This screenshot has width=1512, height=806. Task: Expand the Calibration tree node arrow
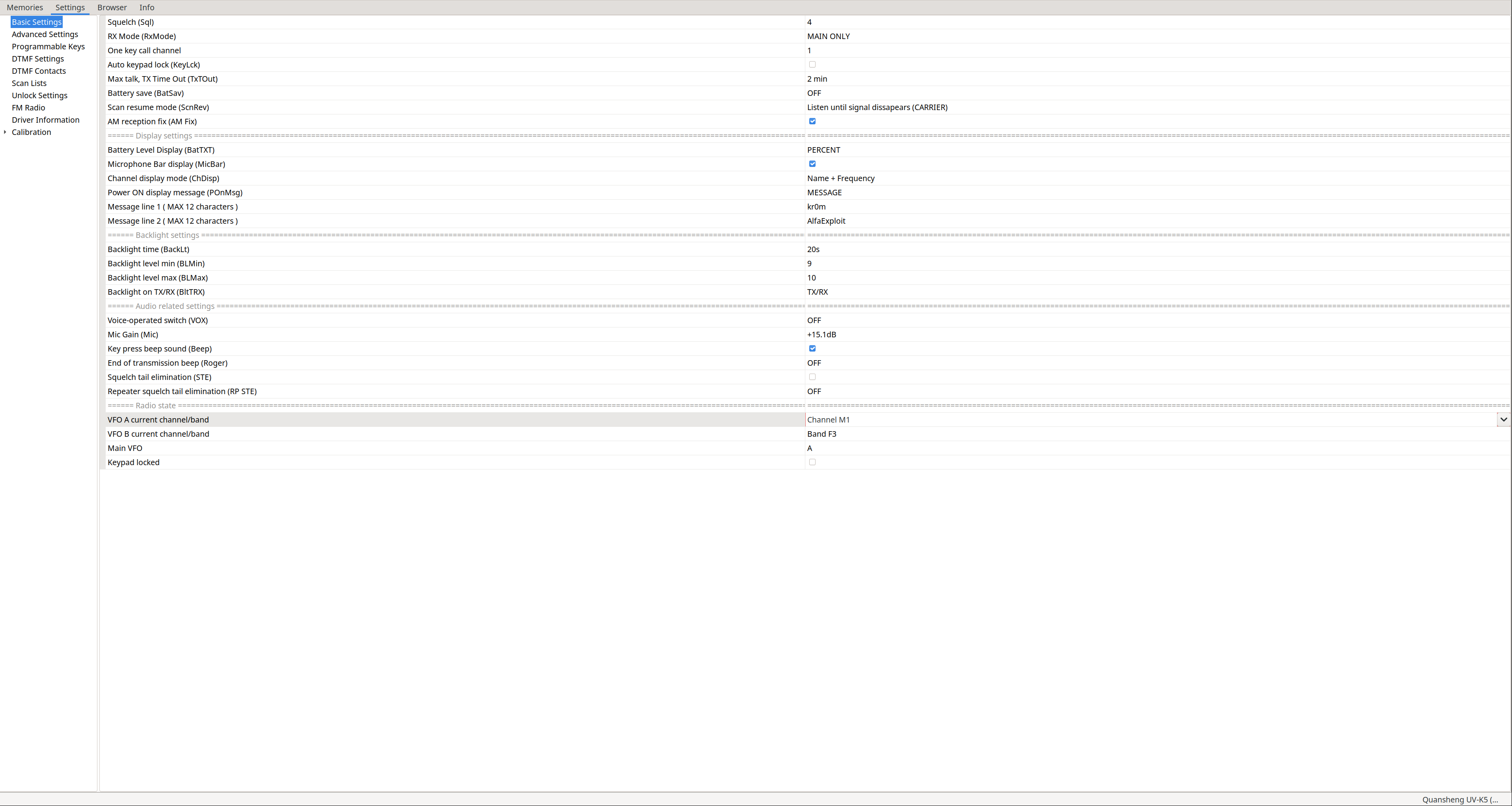pos(5,132)
